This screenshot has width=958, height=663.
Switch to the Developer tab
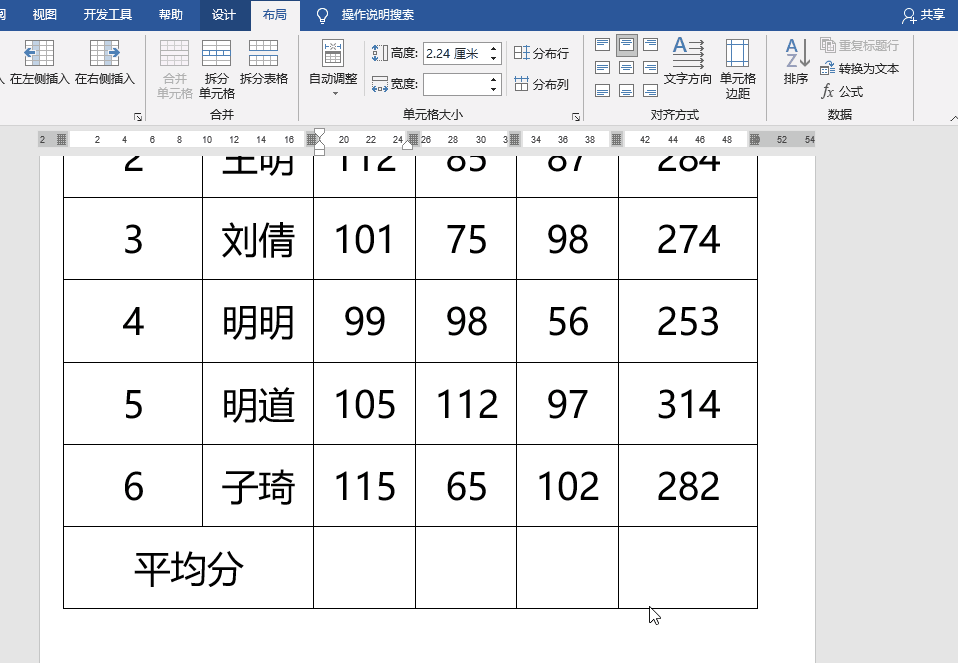(108, 15)
